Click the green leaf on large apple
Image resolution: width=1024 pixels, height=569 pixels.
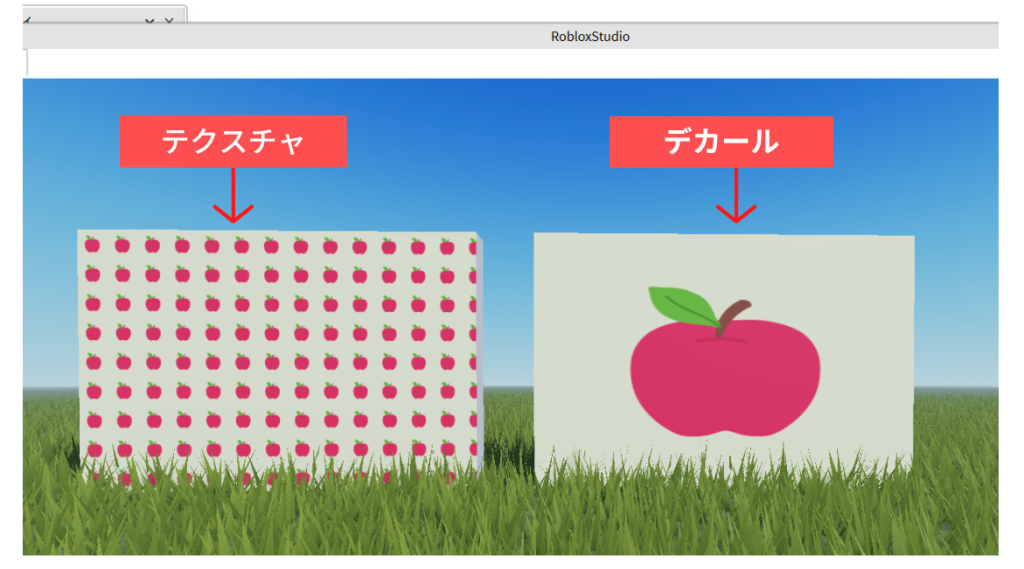click(684, 306)
